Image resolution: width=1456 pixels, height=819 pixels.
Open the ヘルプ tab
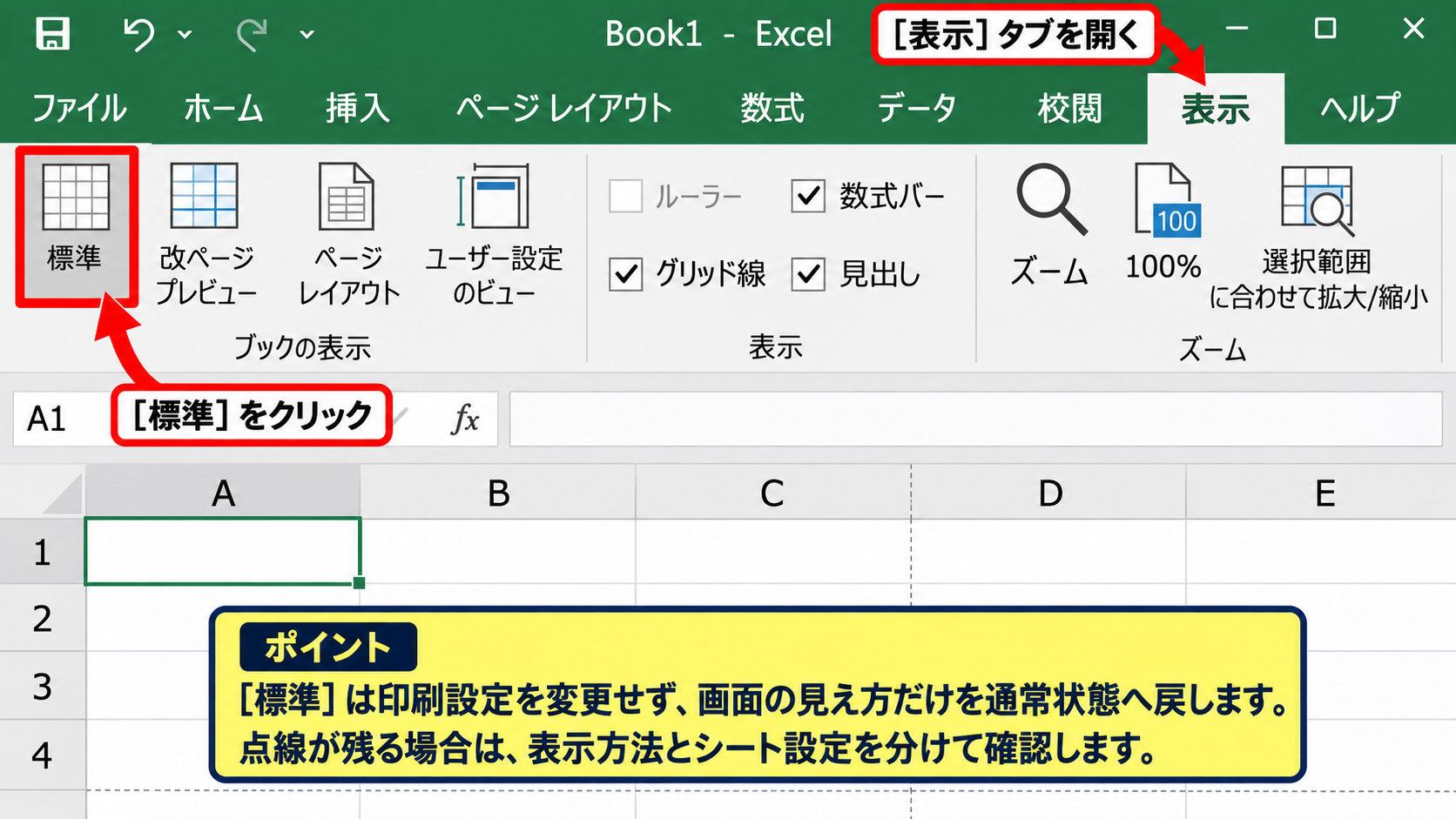(1360, 109)
